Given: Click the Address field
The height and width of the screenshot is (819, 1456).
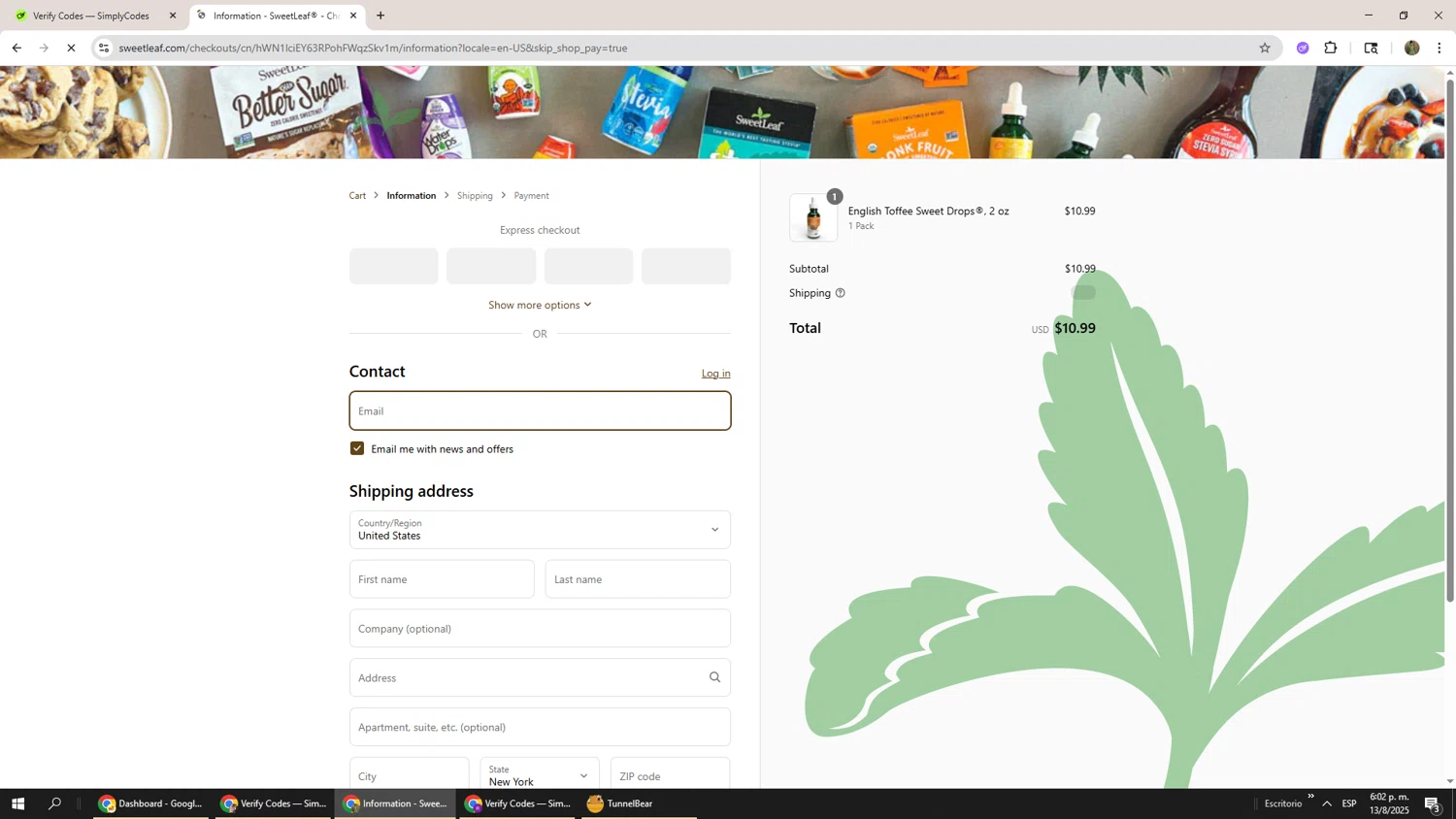Looking at the screenshot, I should click(x=540, y=677).
